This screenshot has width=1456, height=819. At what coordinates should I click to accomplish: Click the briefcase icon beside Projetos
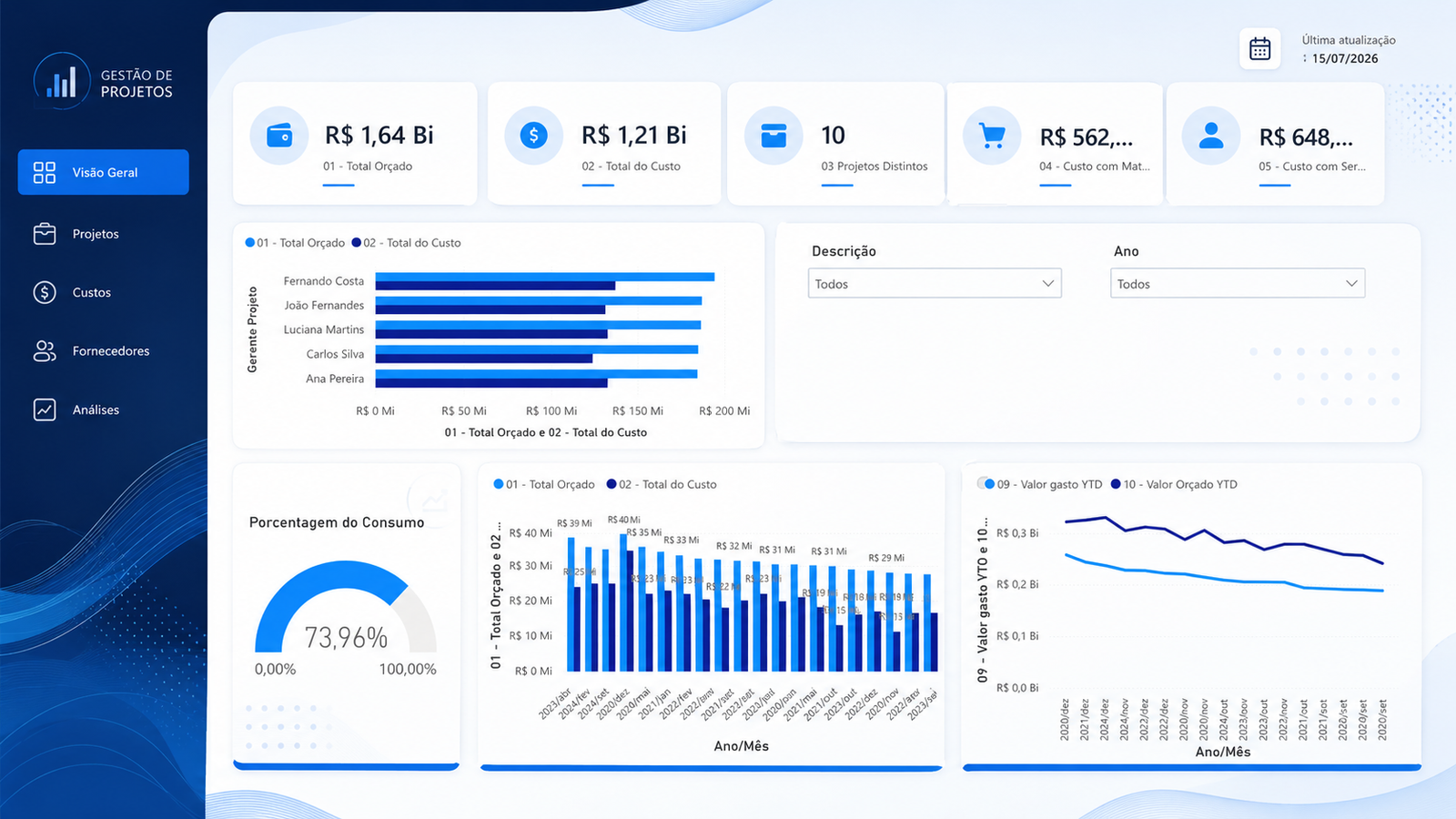coord(45,234)
